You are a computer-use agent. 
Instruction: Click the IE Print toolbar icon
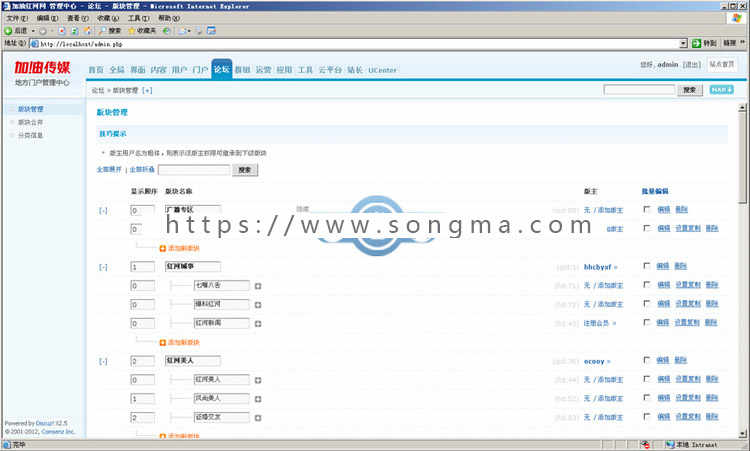199,31
